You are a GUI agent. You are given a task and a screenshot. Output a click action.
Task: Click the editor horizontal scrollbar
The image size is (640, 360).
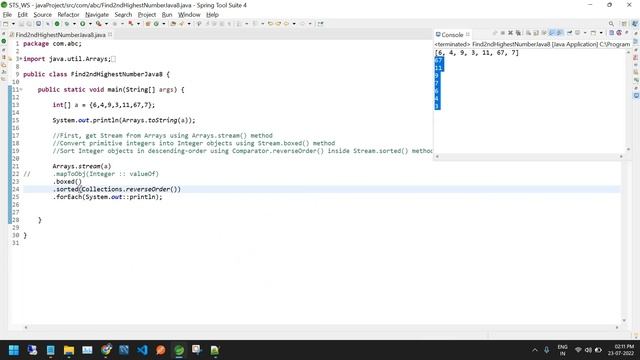pos(321,327)
